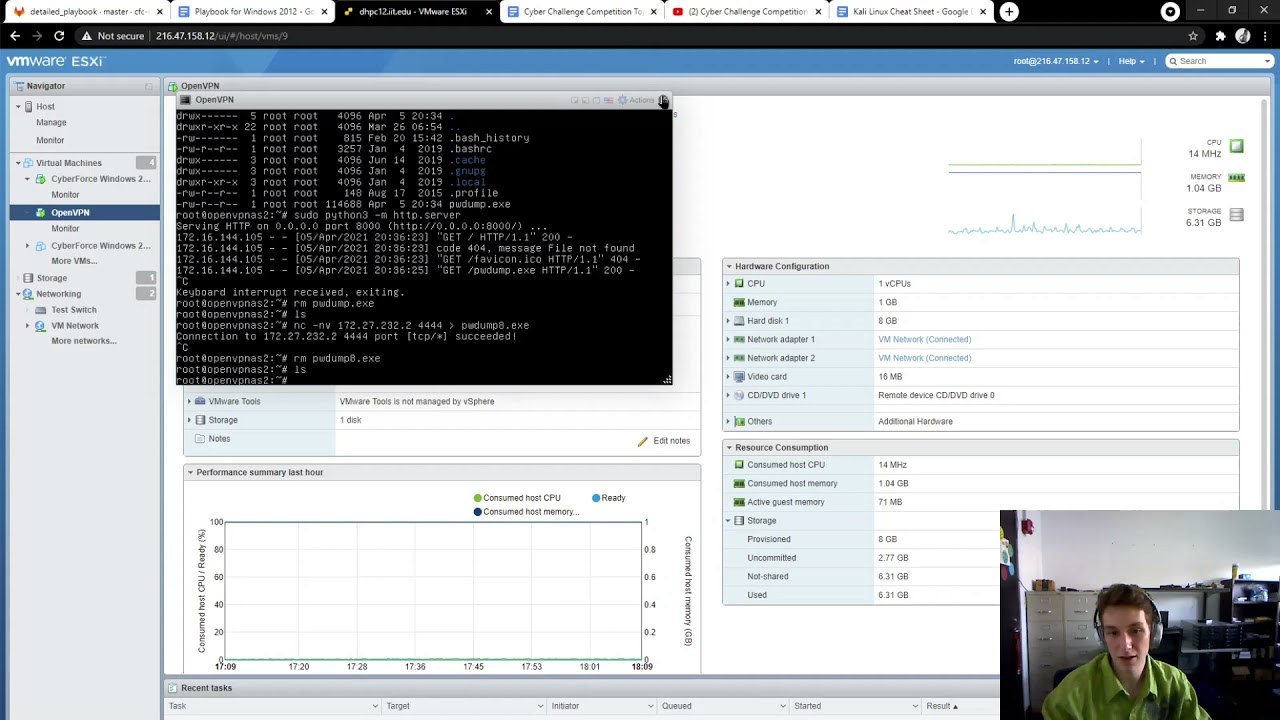
Task: Expand the Hard disk 1 row
Action: pyautogui.click(x=728, y=321)
